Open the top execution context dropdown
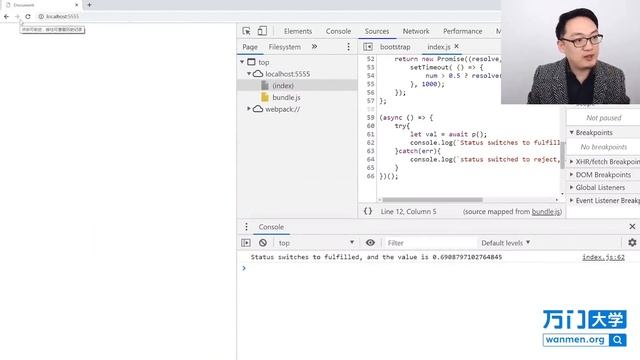 tap(316, 243)
